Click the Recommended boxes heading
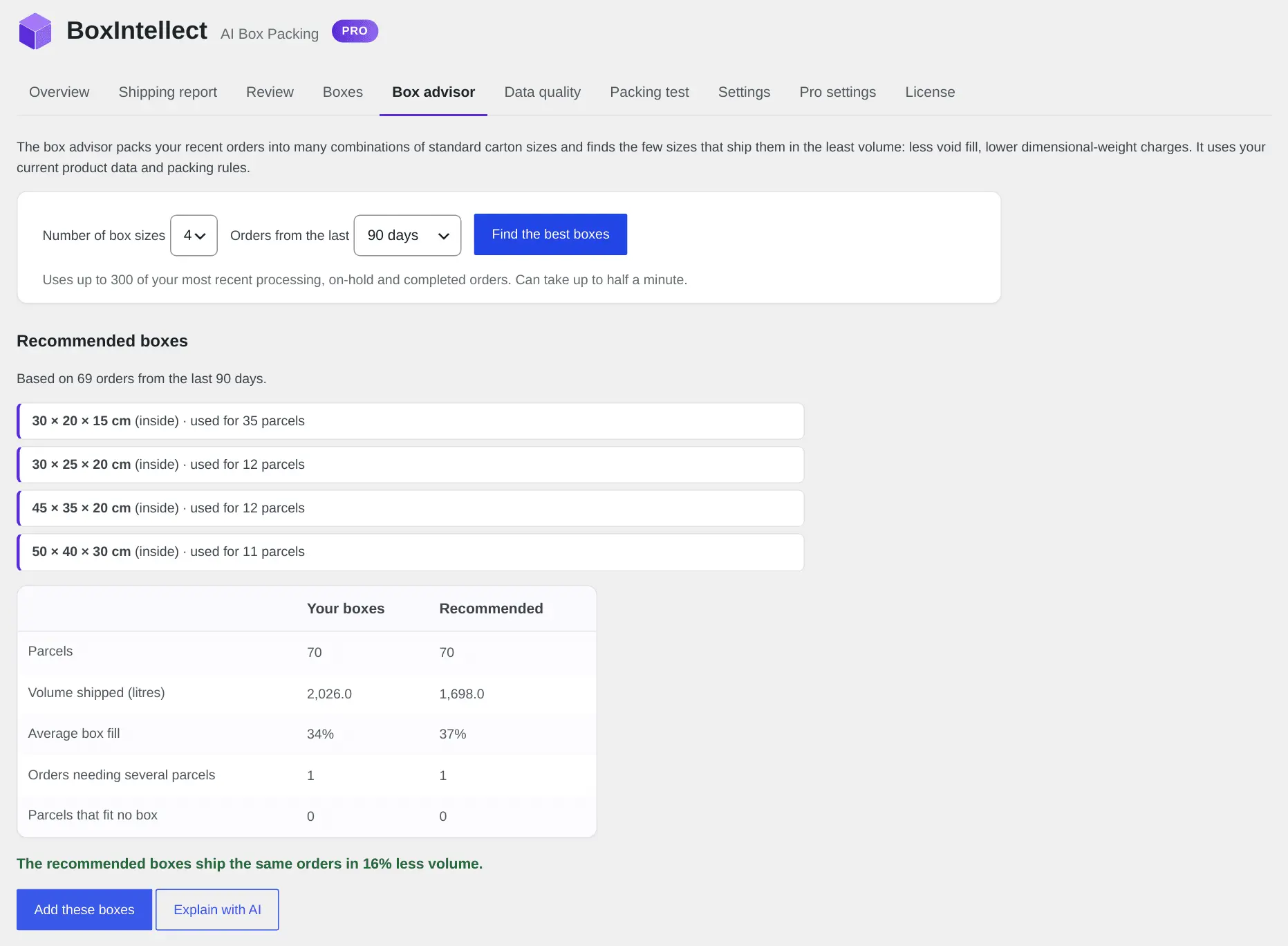 coord(102,341)
